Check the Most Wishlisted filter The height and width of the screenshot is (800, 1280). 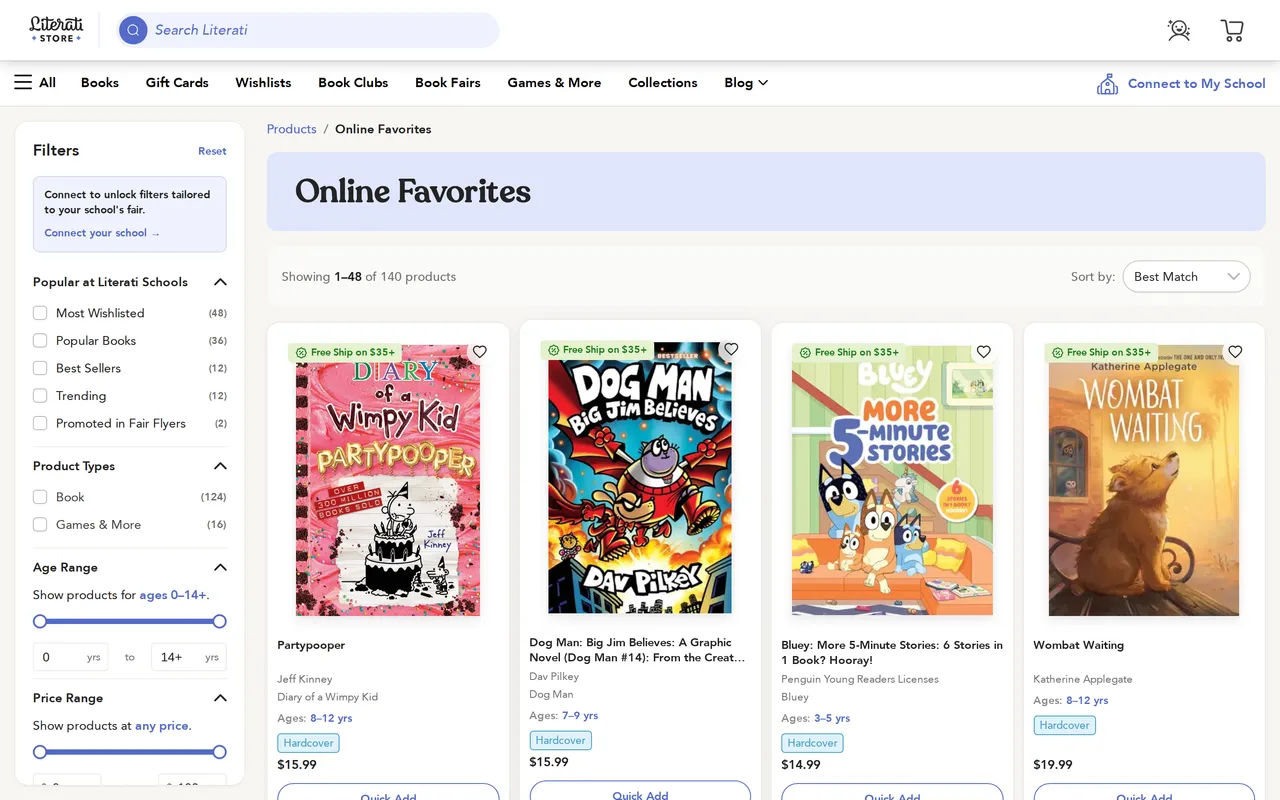pyautogui.click(x=40, y=313)
